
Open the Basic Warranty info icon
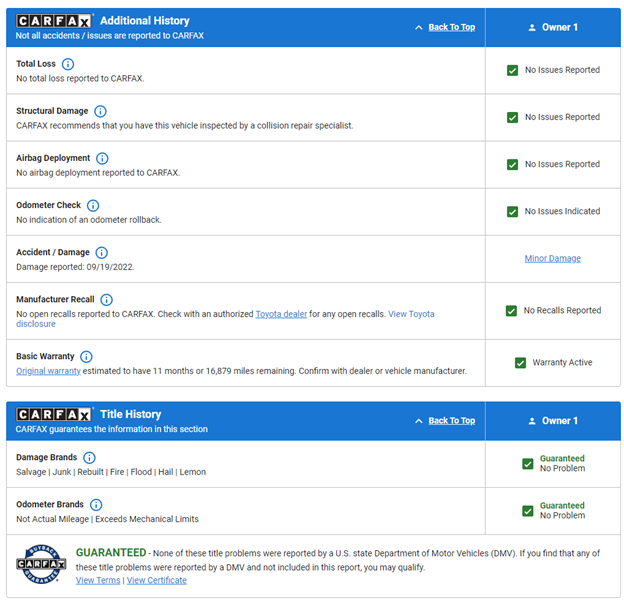point(86,357)
